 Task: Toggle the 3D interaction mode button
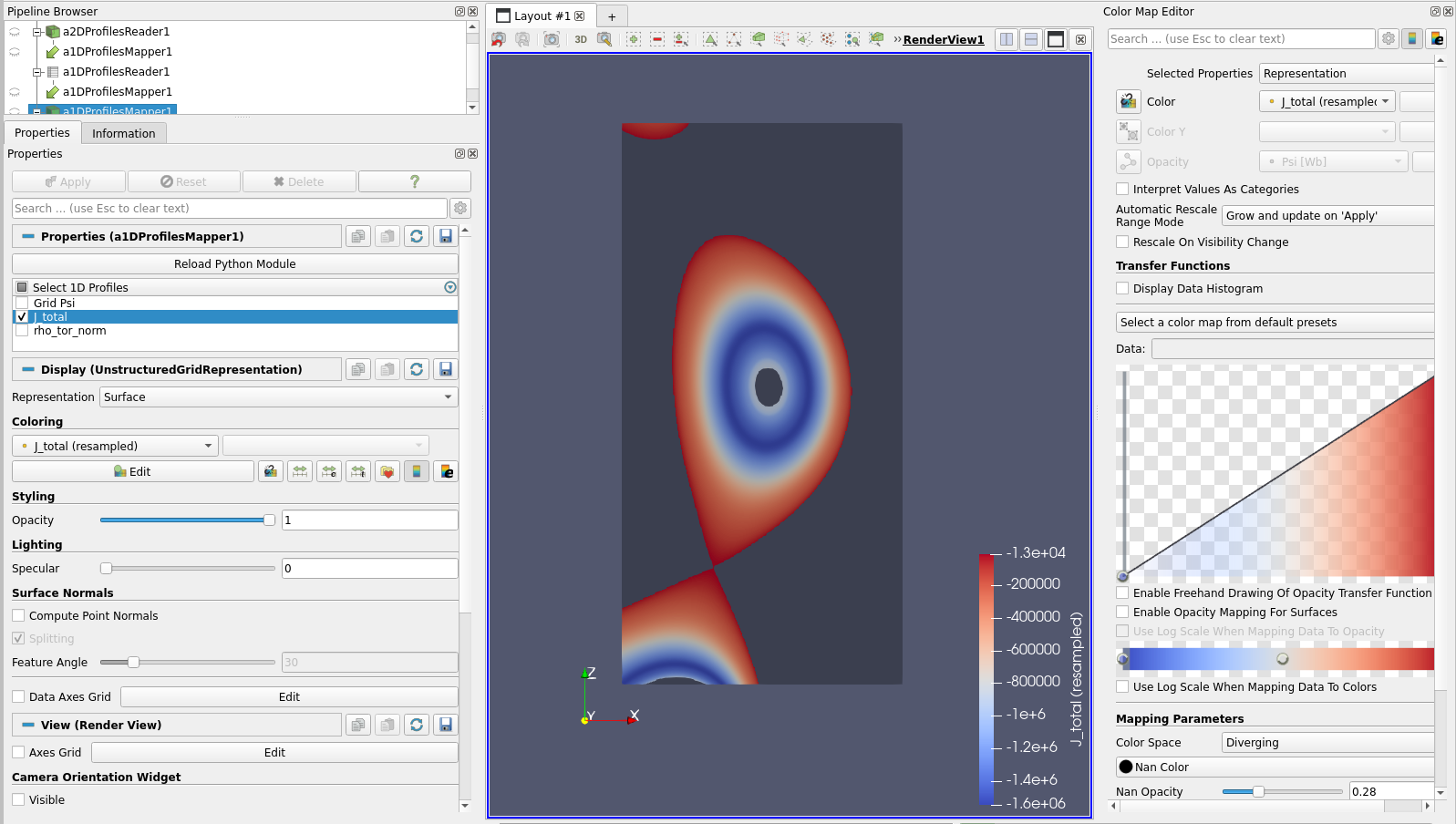click(x=581, y=39)
